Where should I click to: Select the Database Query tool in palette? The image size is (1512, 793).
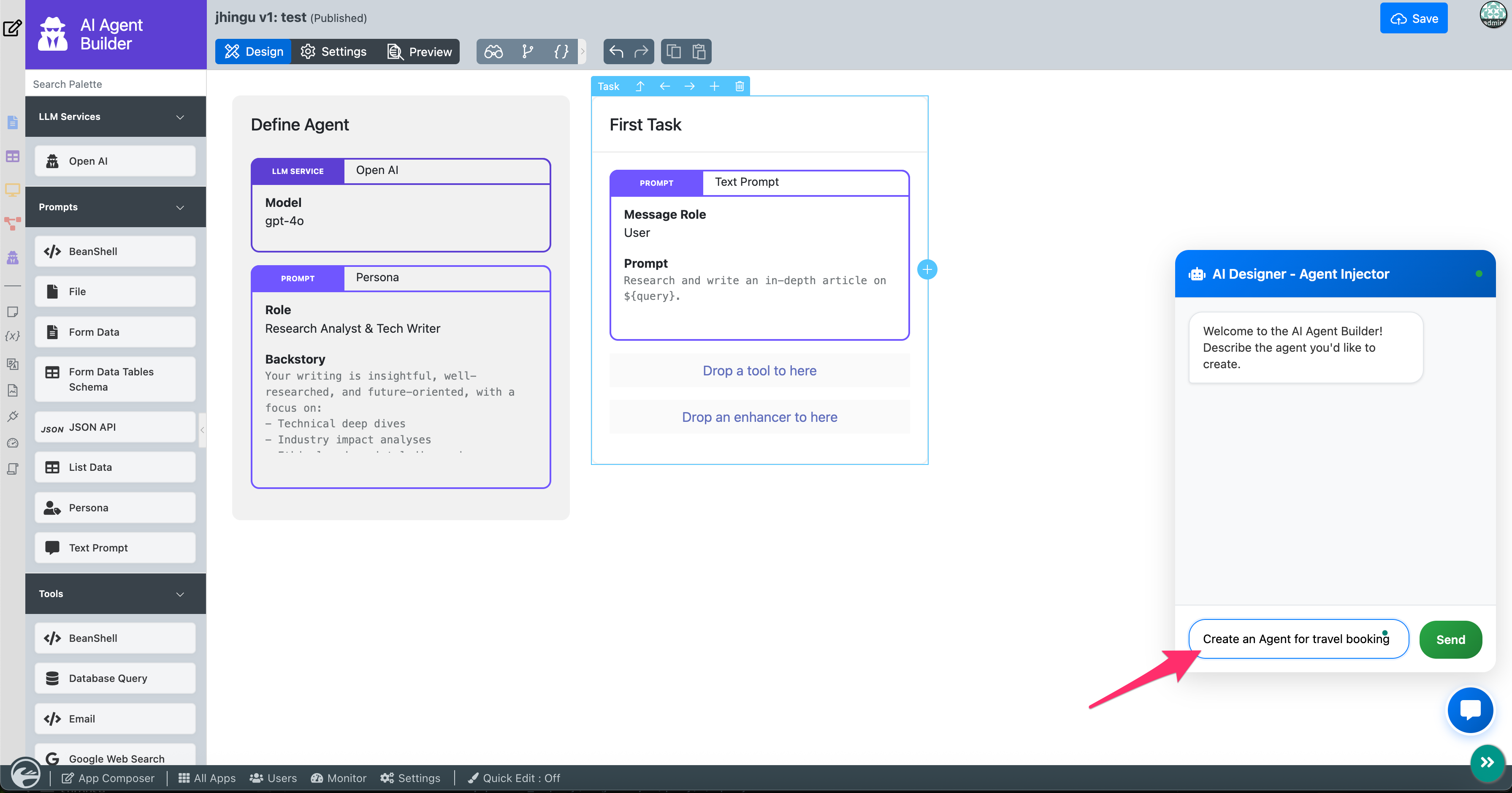115,679
